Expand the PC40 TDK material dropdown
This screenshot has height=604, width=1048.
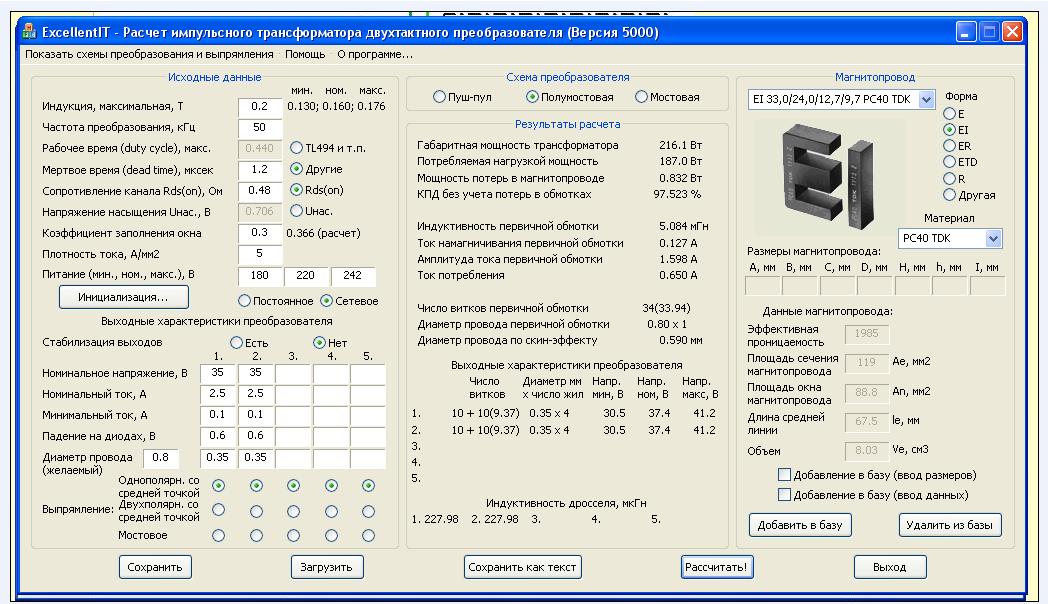point(992,238)
